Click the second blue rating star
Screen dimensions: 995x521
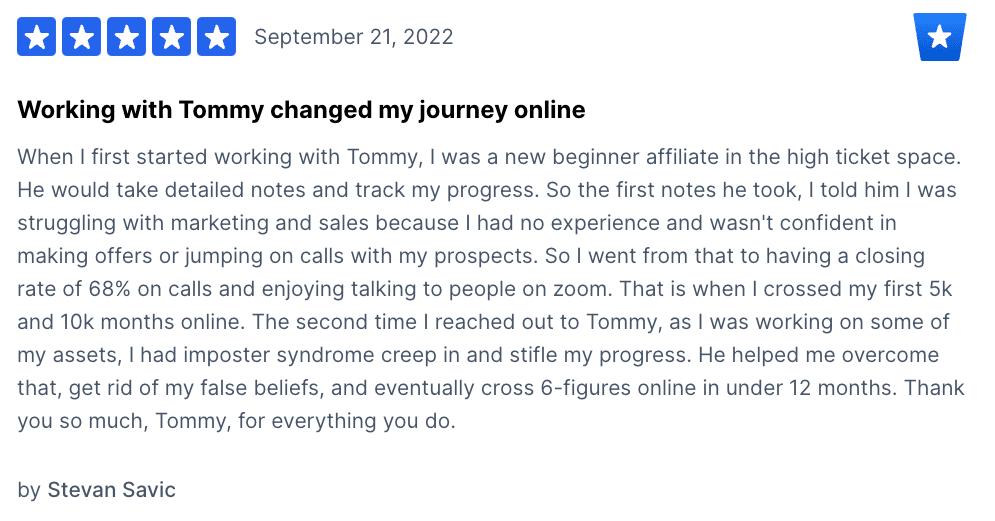pyautogui.click(x=81, y=37)
